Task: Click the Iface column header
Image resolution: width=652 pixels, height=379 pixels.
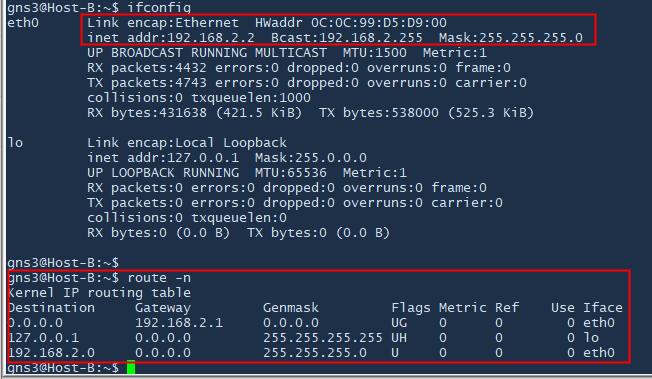Action: (x=603, y=308)
